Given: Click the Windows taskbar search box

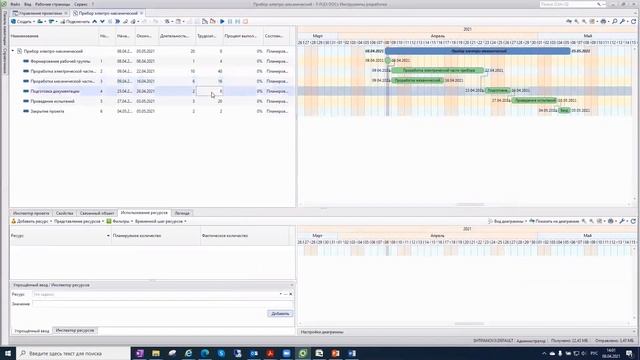Looking at the screenshot, I should point(73,353).
